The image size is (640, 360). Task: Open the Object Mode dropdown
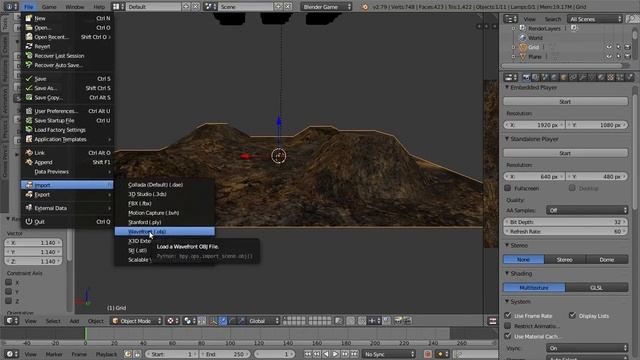tap(137, 321)
